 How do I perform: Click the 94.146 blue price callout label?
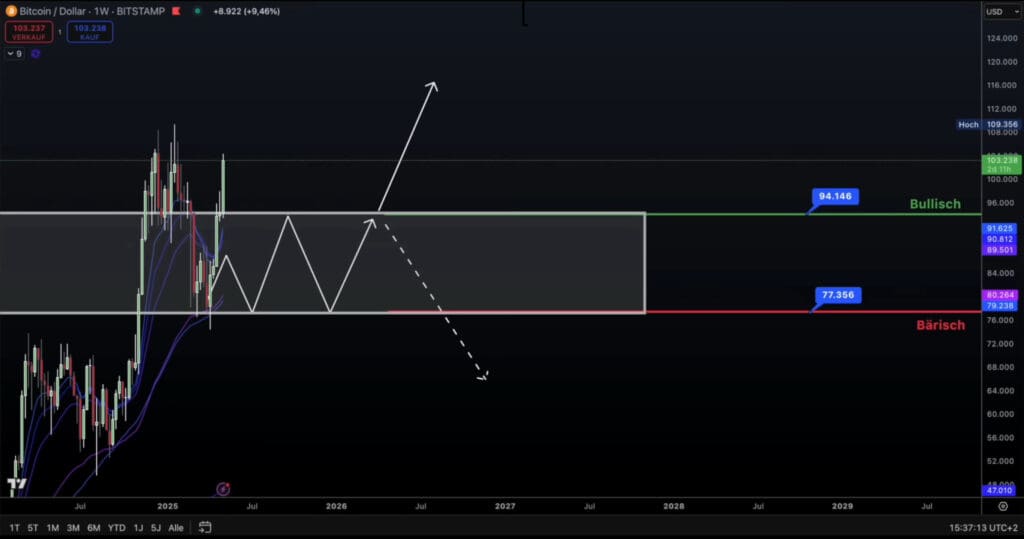pyautogui.click(x=834, y=197)
